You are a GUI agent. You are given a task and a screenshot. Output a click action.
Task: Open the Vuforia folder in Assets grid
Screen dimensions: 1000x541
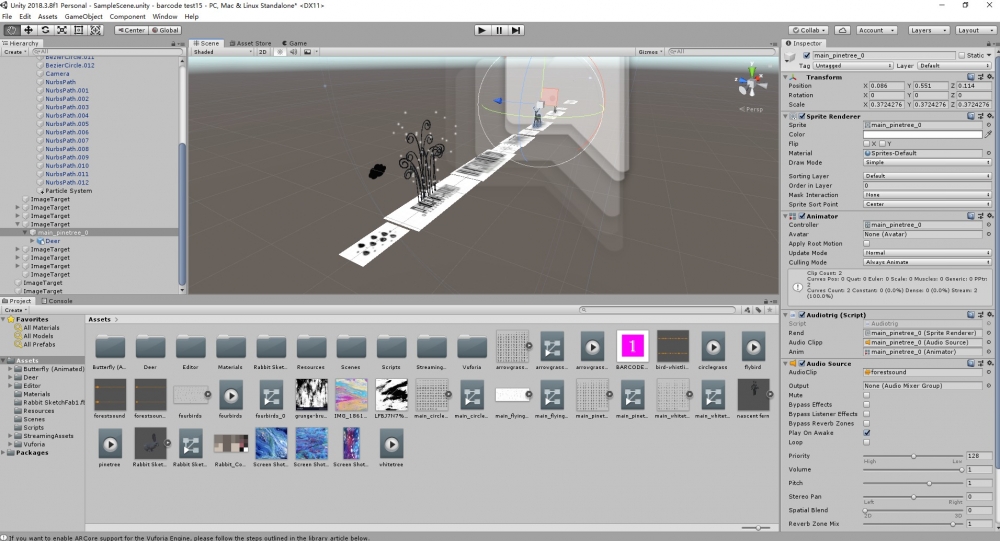tap(472, 348)
